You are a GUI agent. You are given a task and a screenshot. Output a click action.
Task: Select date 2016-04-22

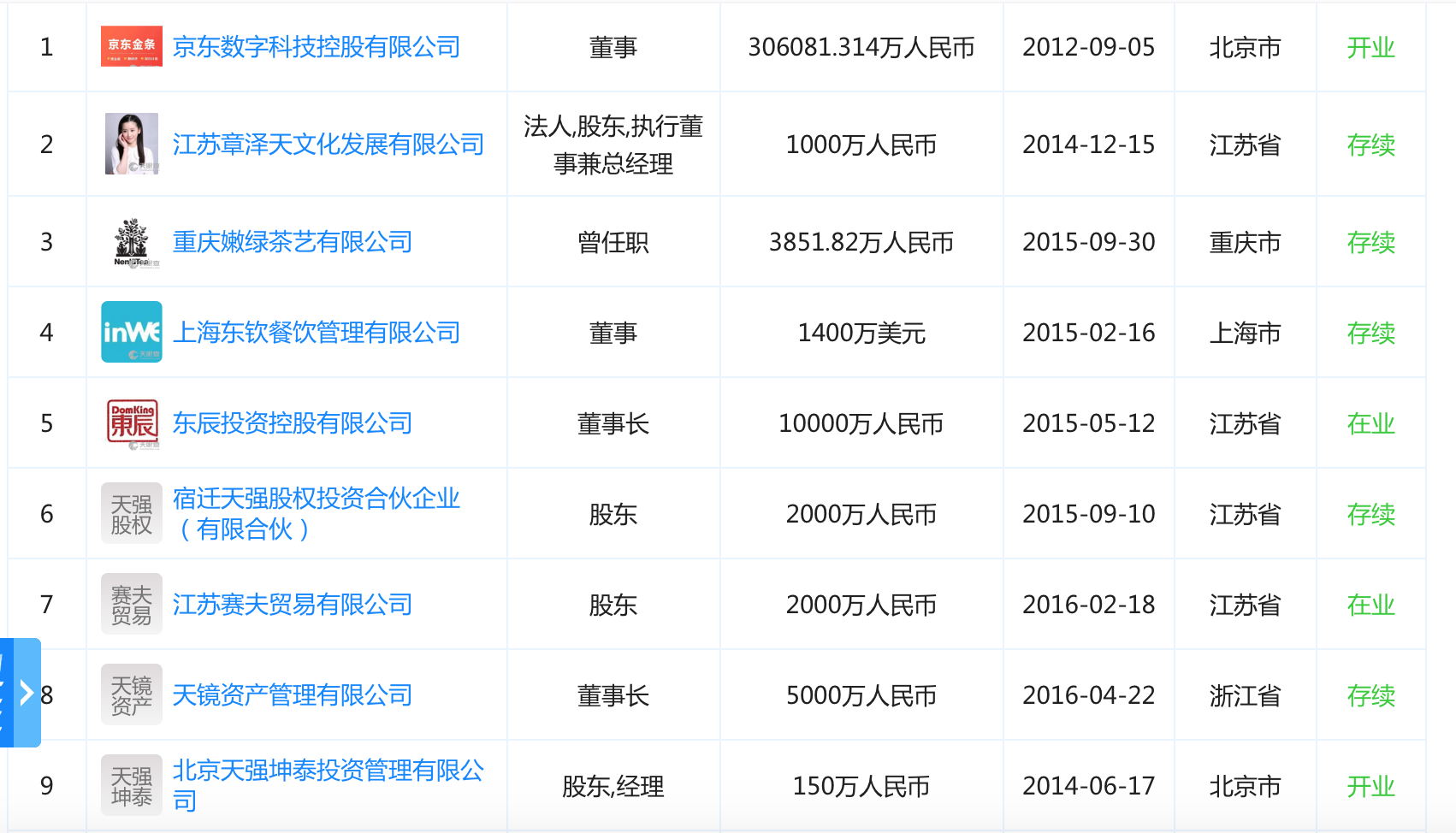point(1089,695)
